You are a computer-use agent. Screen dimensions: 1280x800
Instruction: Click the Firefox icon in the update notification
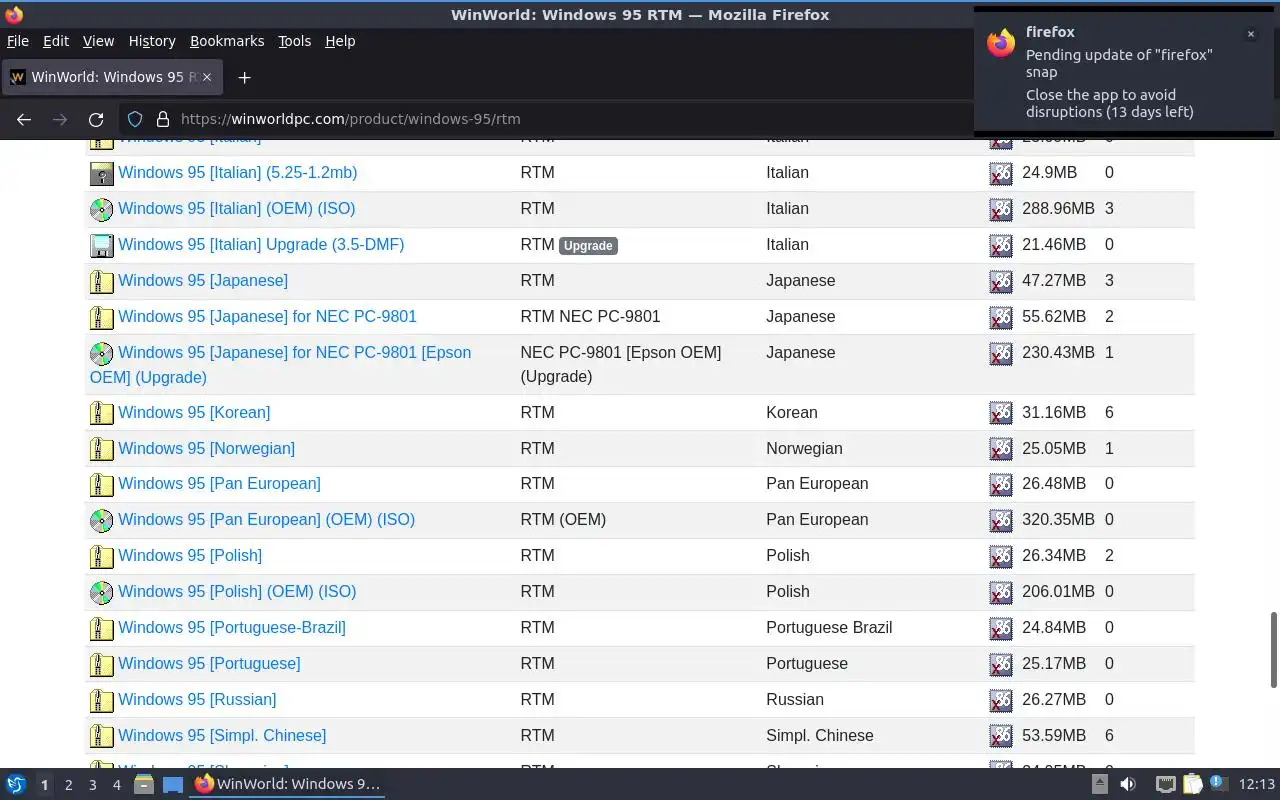point(1001,43)
